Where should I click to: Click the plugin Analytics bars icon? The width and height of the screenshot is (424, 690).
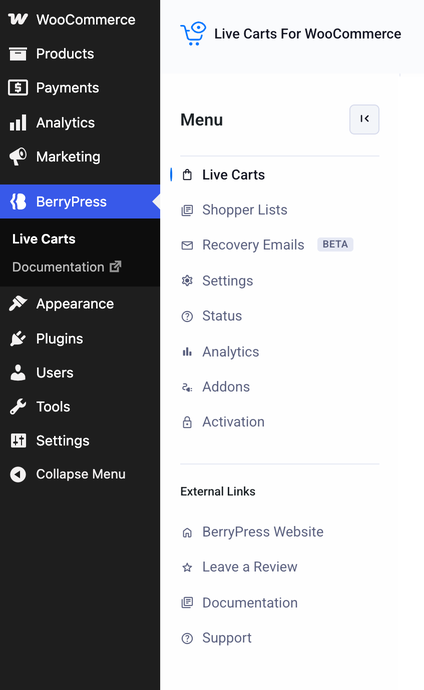187,352
